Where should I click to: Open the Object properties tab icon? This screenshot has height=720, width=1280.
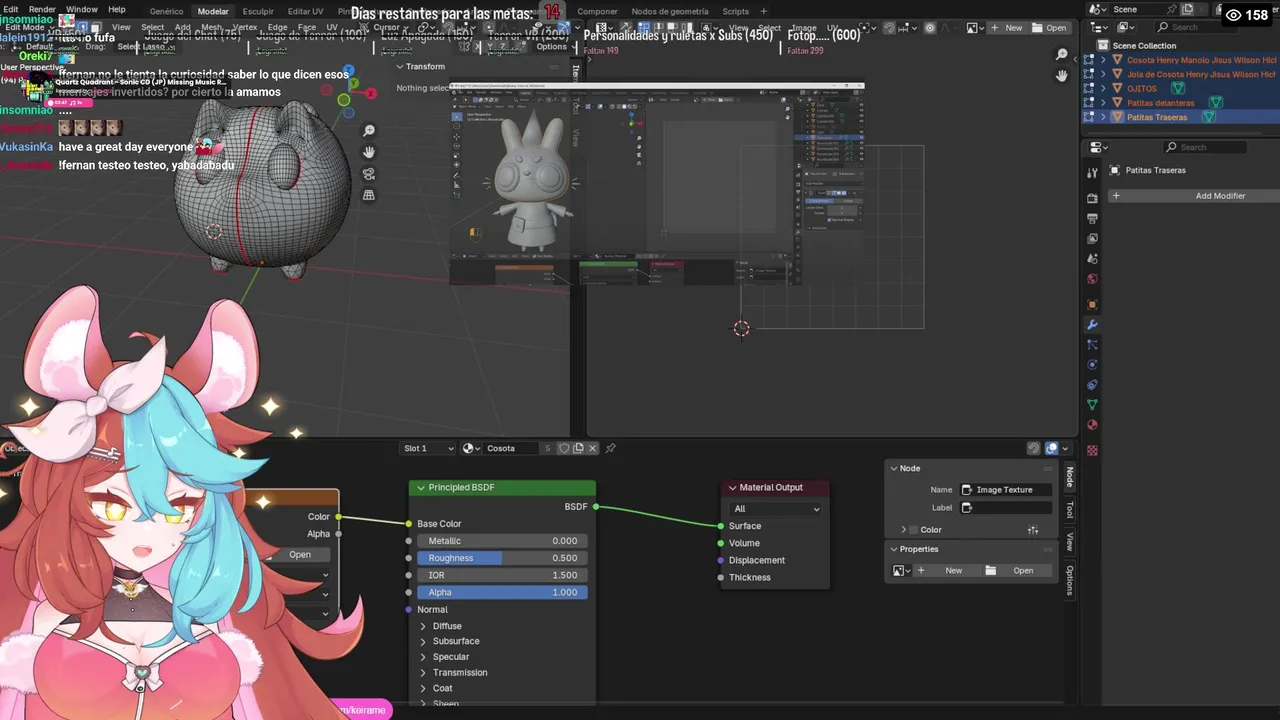[x=1092, y=304]
